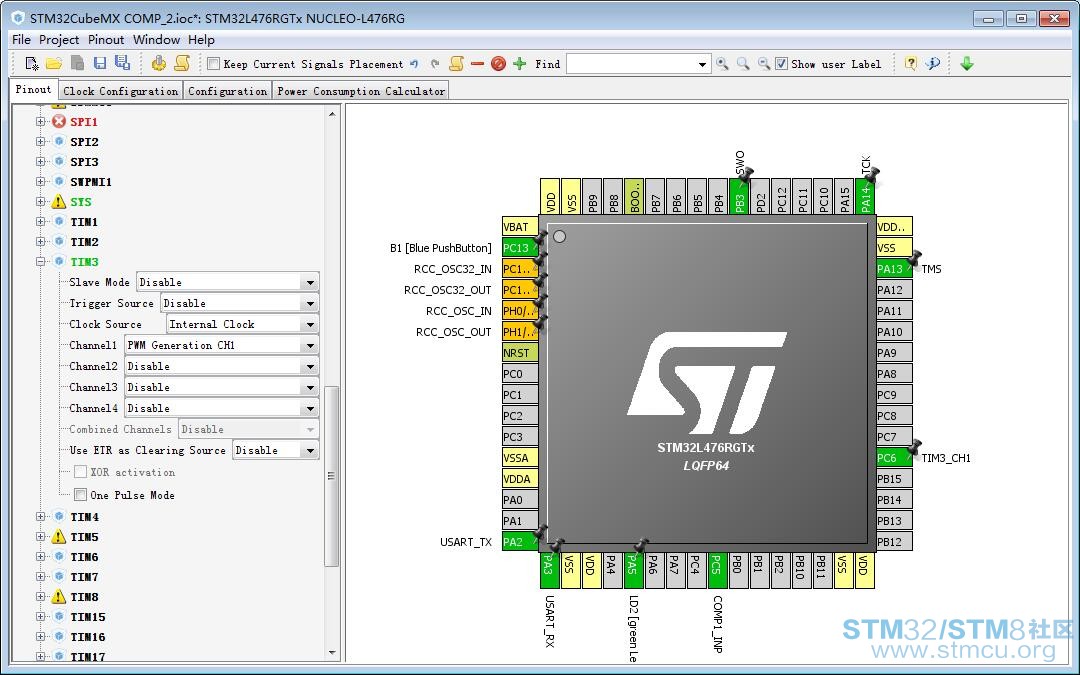Click the Generate Code gear icon
This screenshot has width=1080, height=675.
click(x=158, y=63)
